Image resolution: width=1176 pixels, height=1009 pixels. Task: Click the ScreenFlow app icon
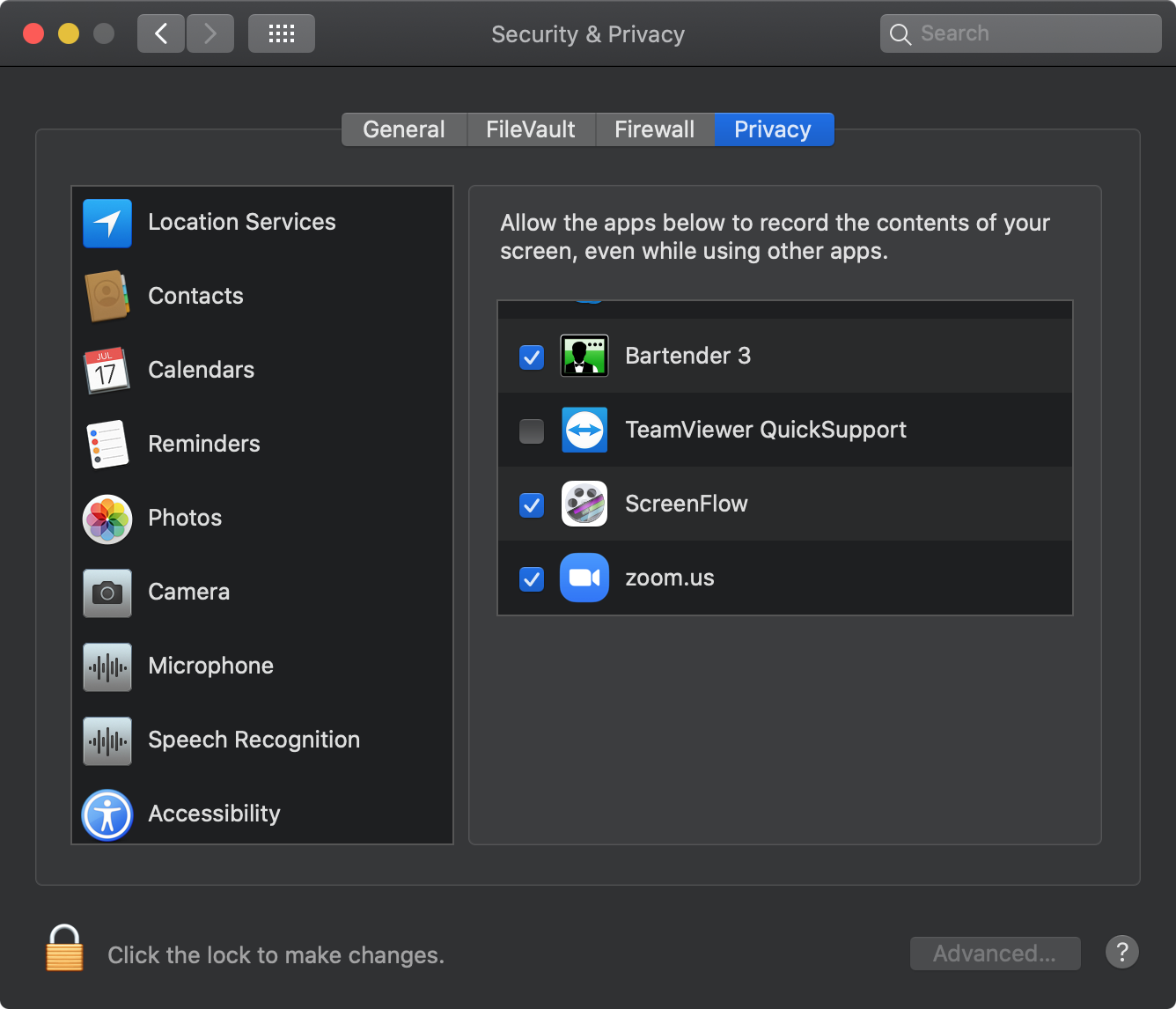click(x=584, y=504)
